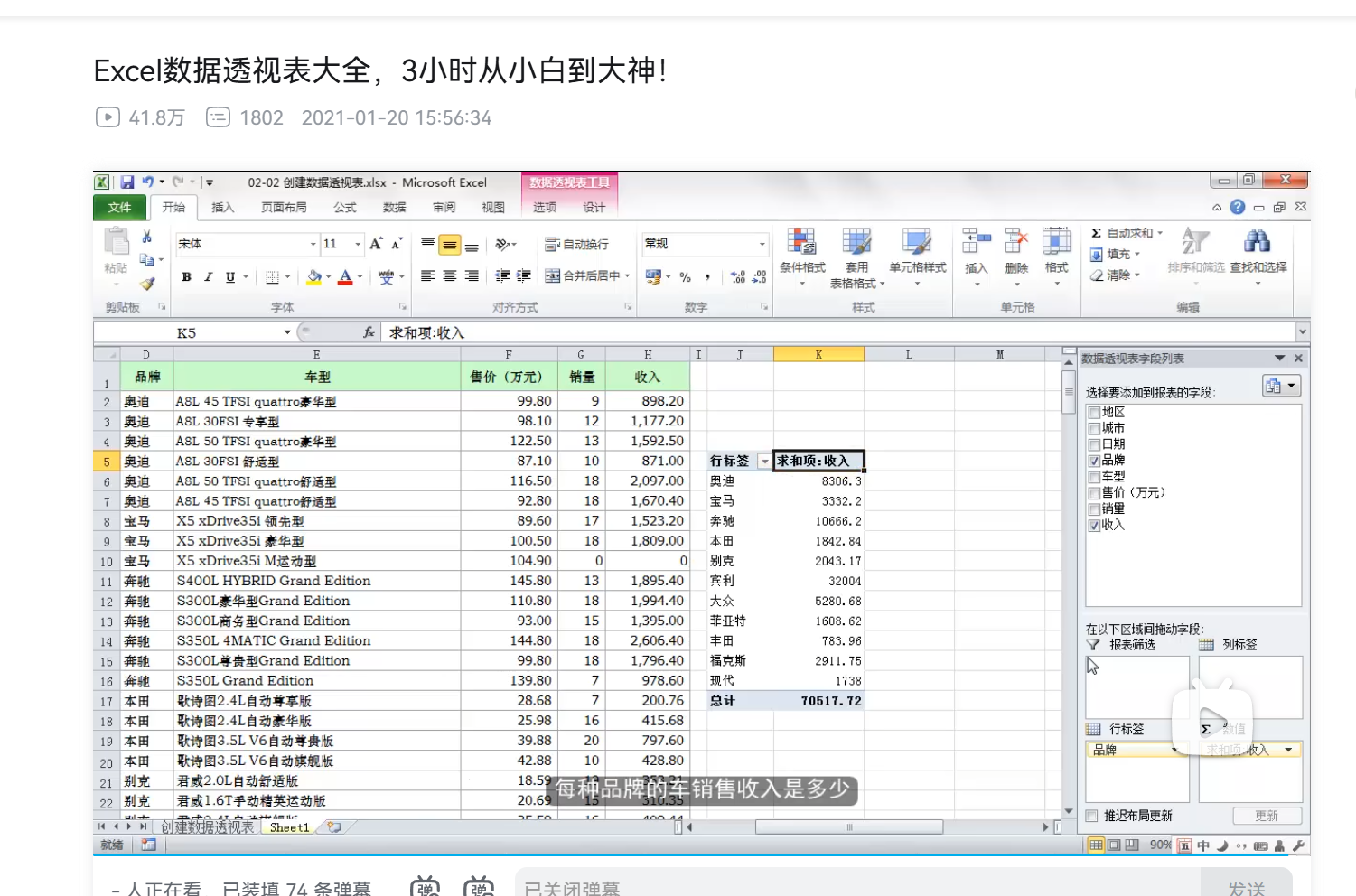Screen dimensions: 1356x896
Task: Open the pivot 选项 tab
Action: click(545, 208)
